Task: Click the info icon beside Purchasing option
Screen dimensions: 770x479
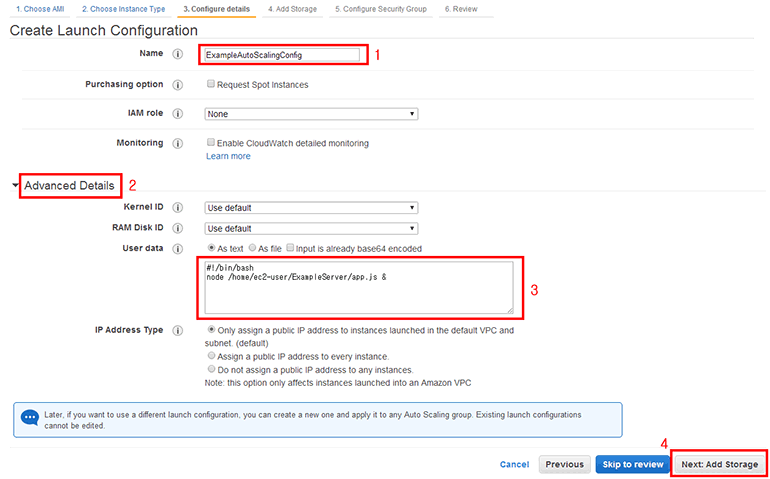Action: 177,85
